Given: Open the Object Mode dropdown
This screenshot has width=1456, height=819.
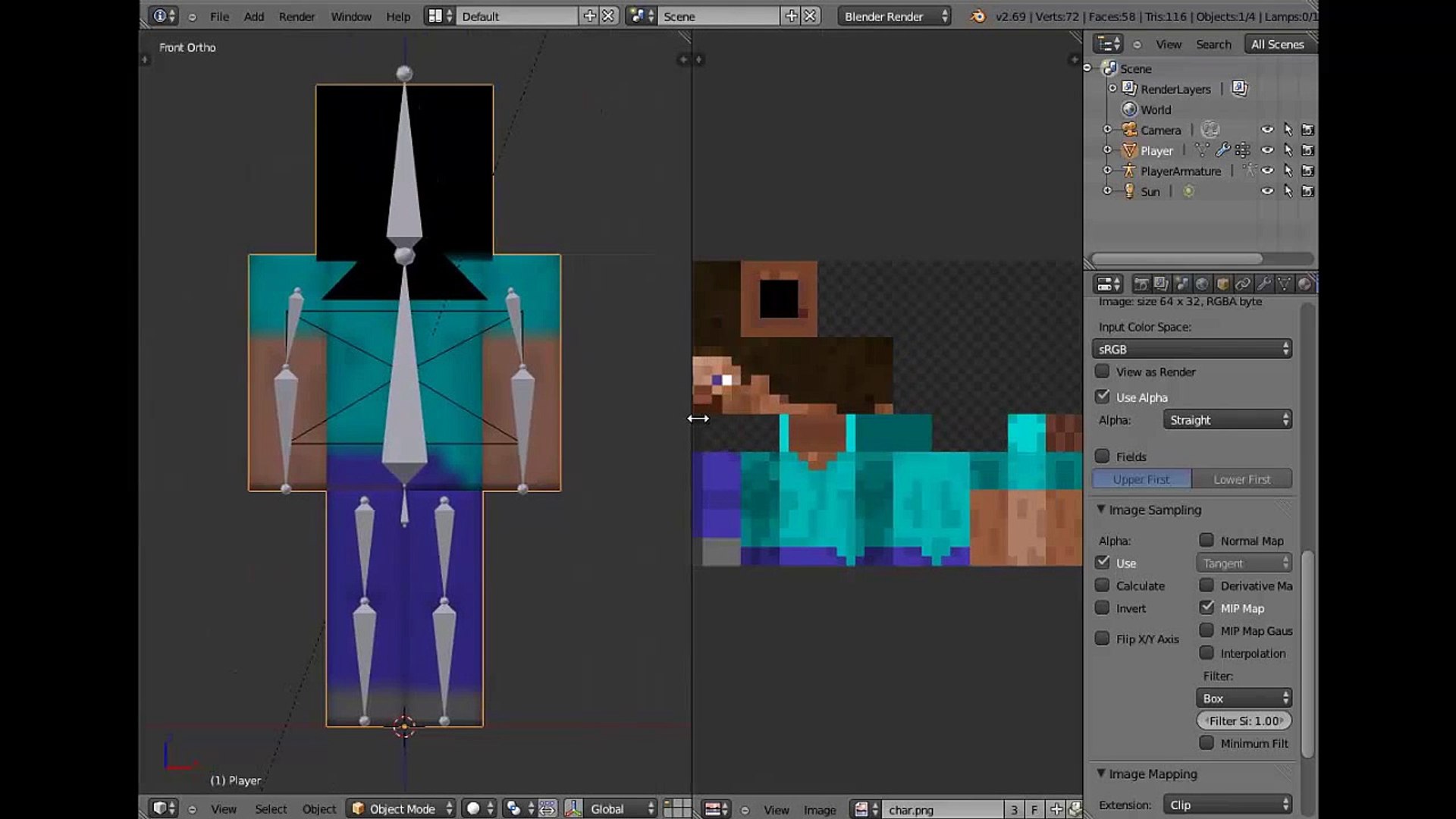Looking at the screenshot, I should point(401,808).
